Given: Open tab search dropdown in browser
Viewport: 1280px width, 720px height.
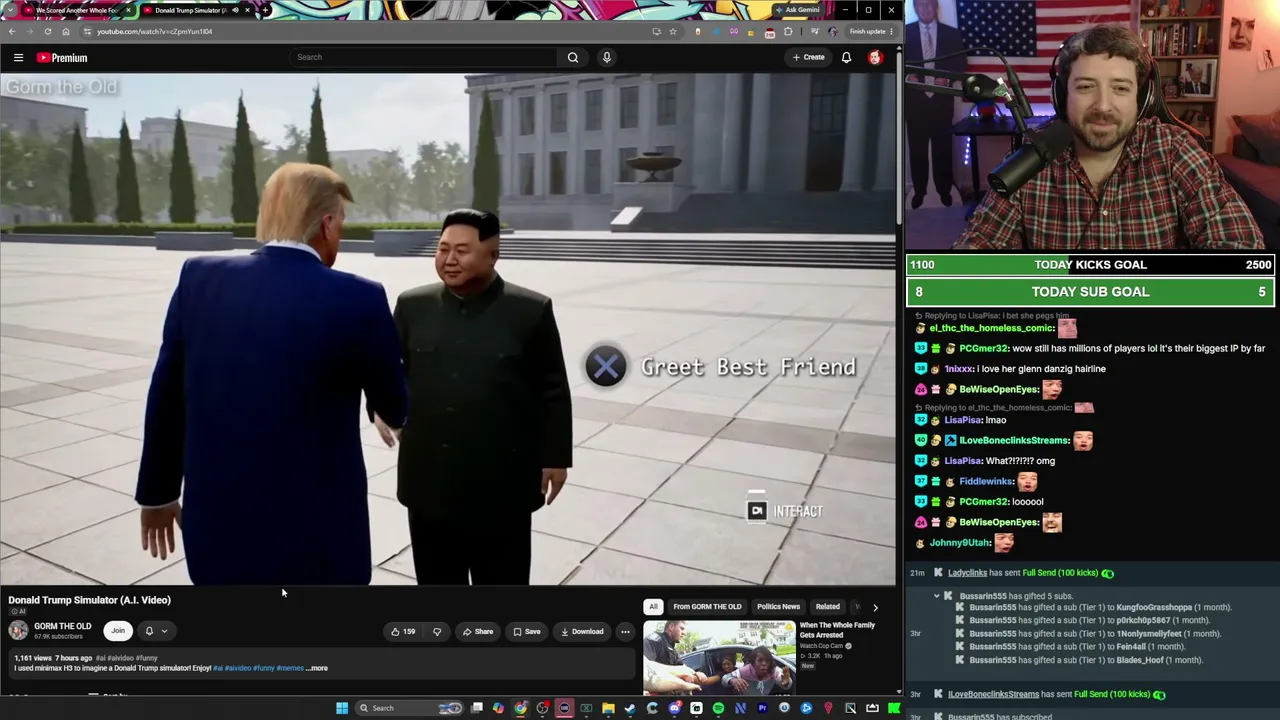Looking at the screenshot, I should point(11,10).
